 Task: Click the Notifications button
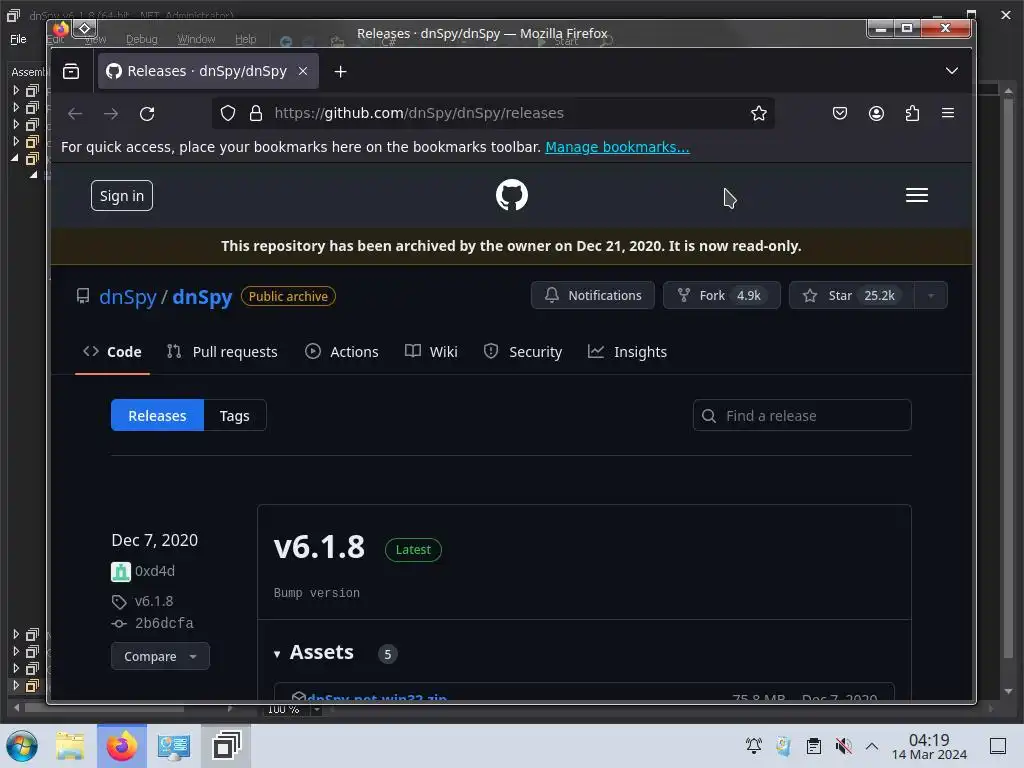(592, 295)
